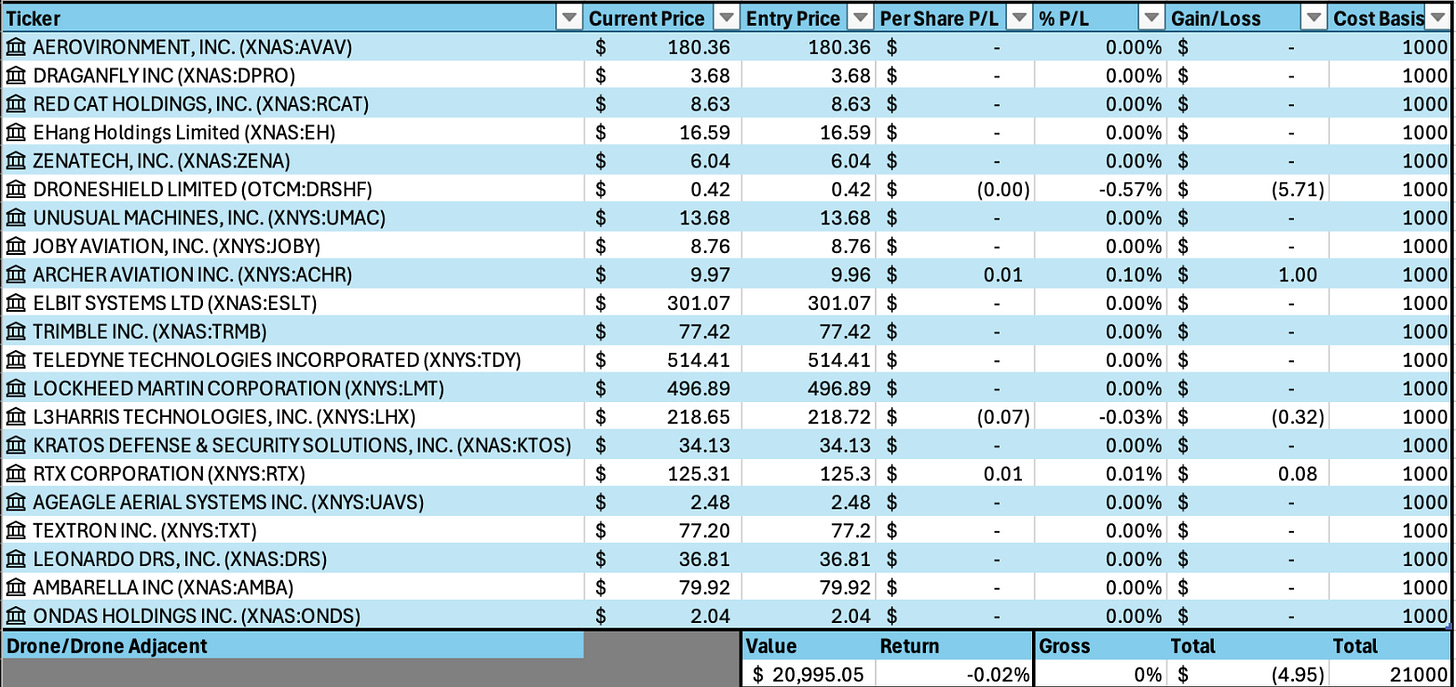Screen dimensions: 1456x687
Task: Click the stock icon beside ARCHER AVIATION
Action: click(x=15, y=274)
